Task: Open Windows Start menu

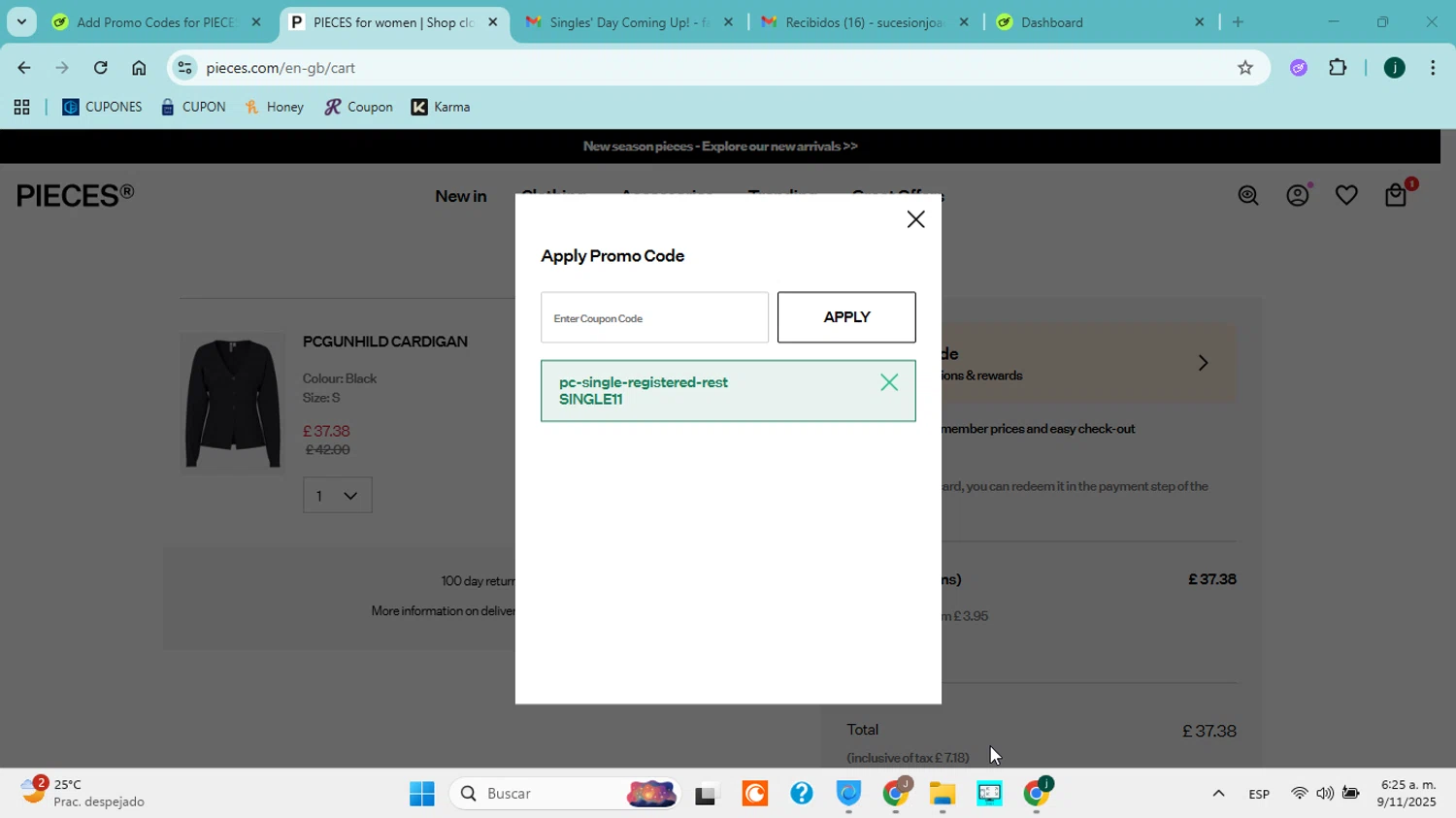Action: point(422,794)
